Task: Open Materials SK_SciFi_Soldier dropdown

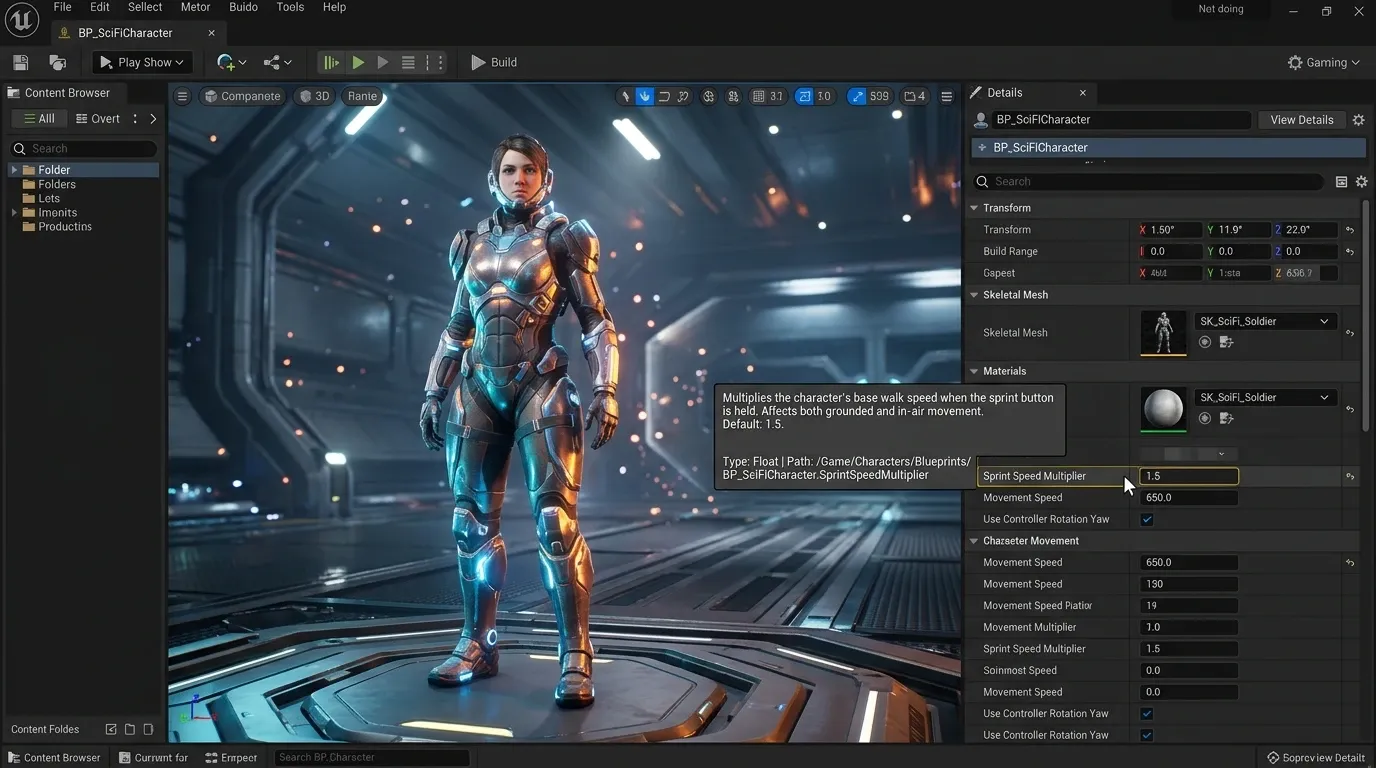Action: tap(1265, 397)
